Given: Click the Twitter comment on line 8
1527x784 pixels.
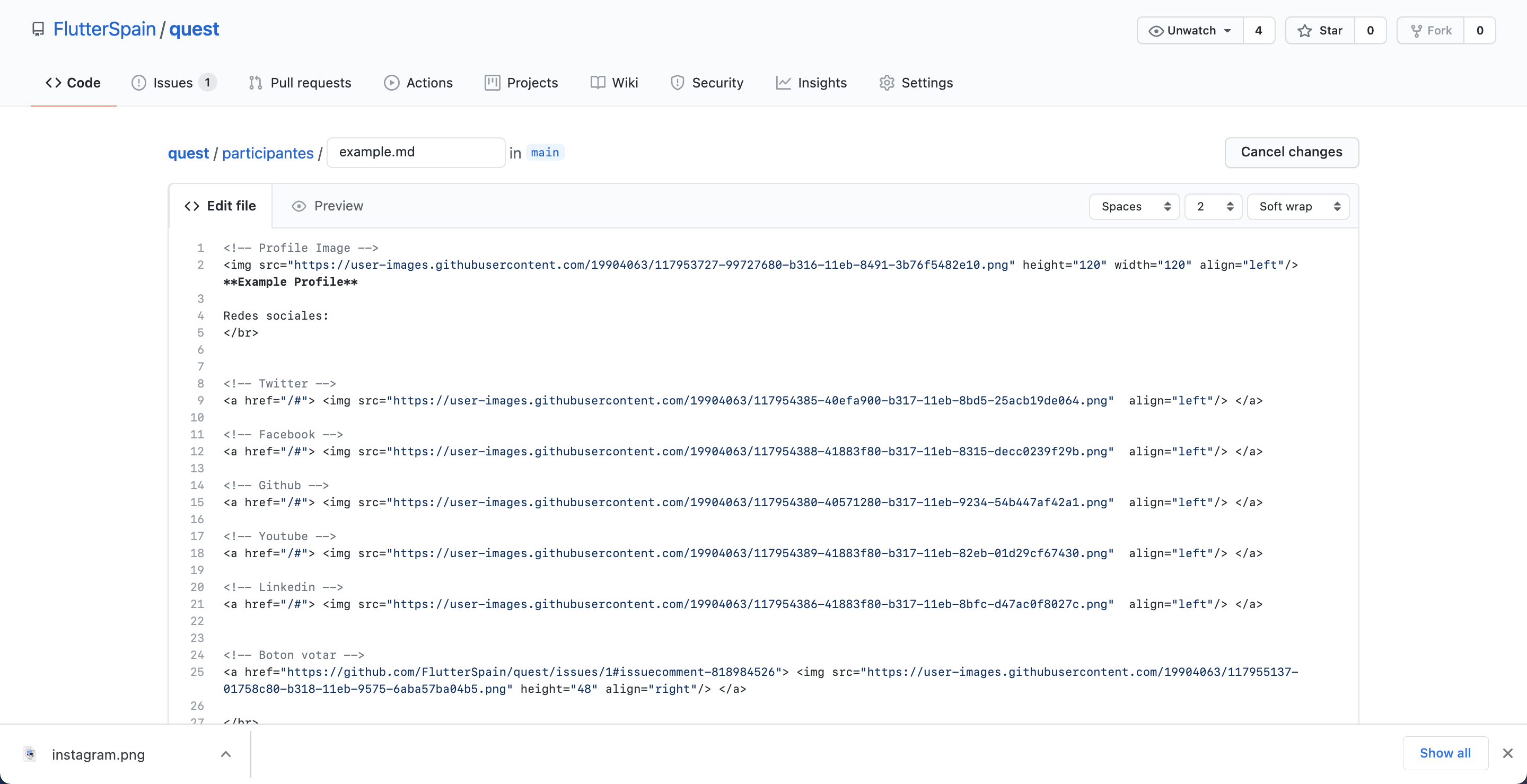Looking at the screenshot, I should coord(280,383).
